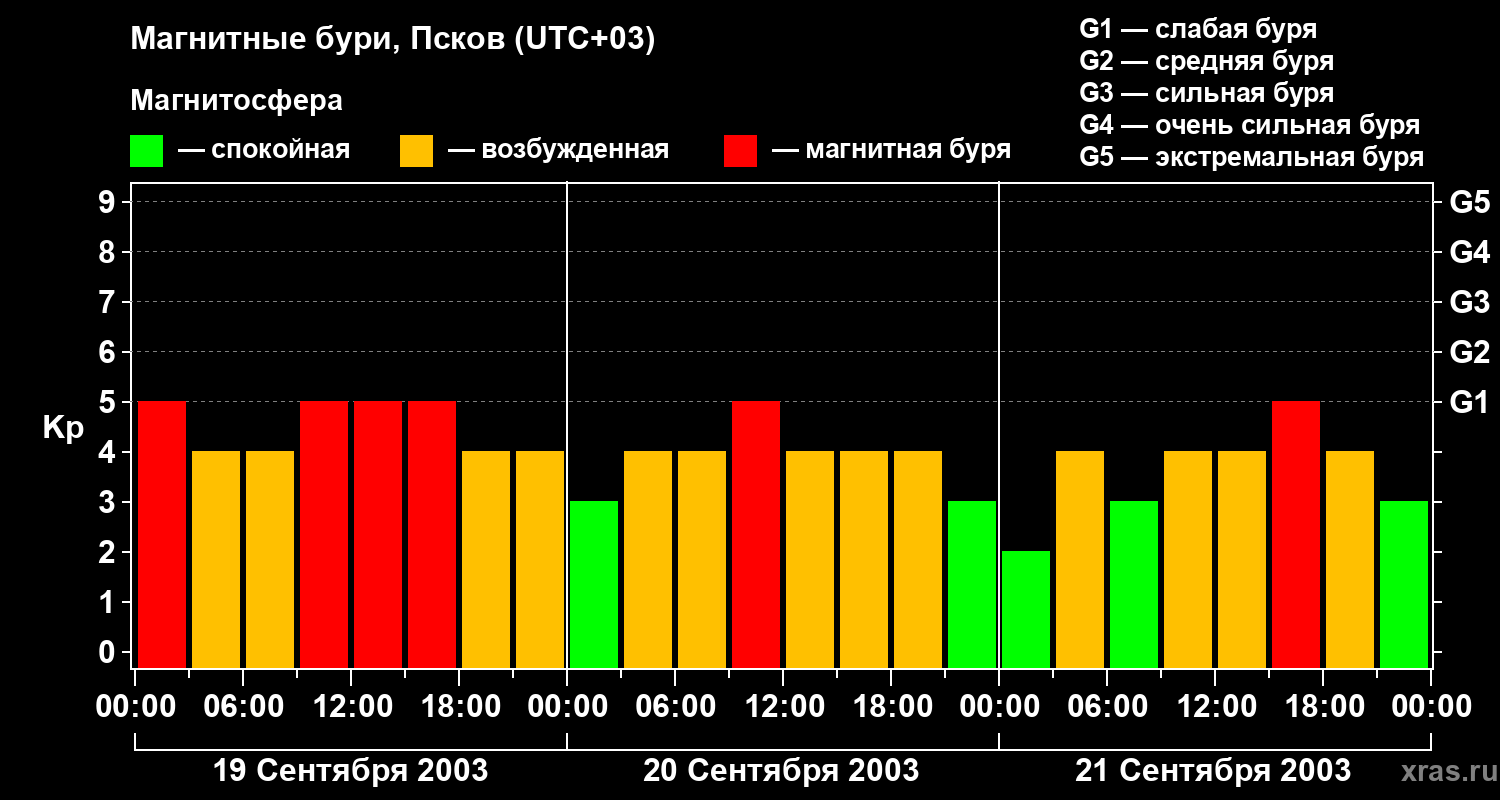The image size is (1500, 800).
Task: Select the only red bar on 20 Сентября
Action: coord(756,534)
